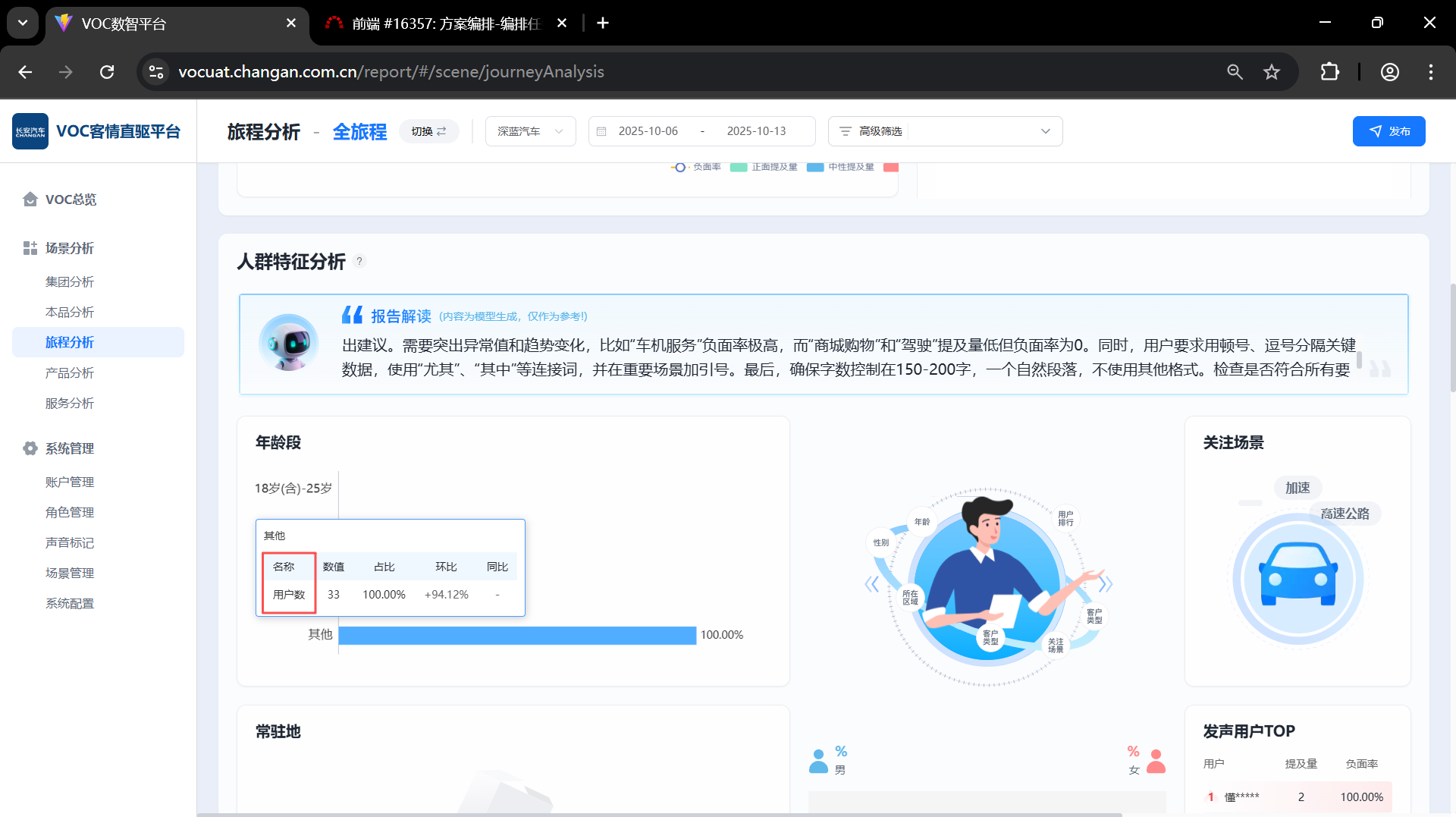
Task: Click the start date 2025-10-06 field
Action: pyautogui.click(x=648, y=131)
